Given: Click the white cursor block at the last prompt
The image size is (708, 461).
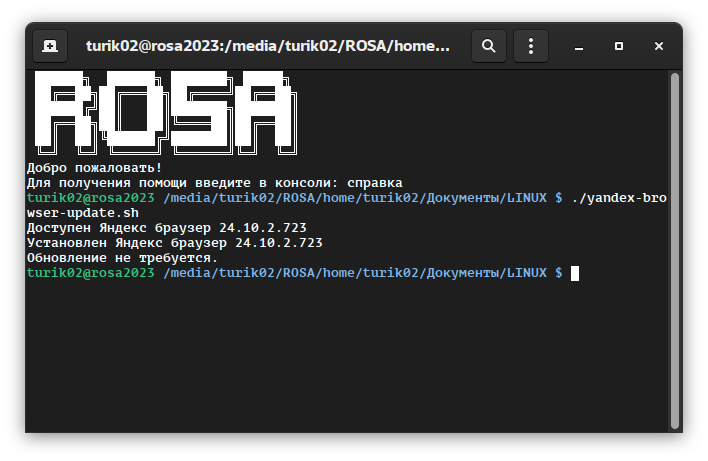Looking at the screenshot, I should pos(575,273).
